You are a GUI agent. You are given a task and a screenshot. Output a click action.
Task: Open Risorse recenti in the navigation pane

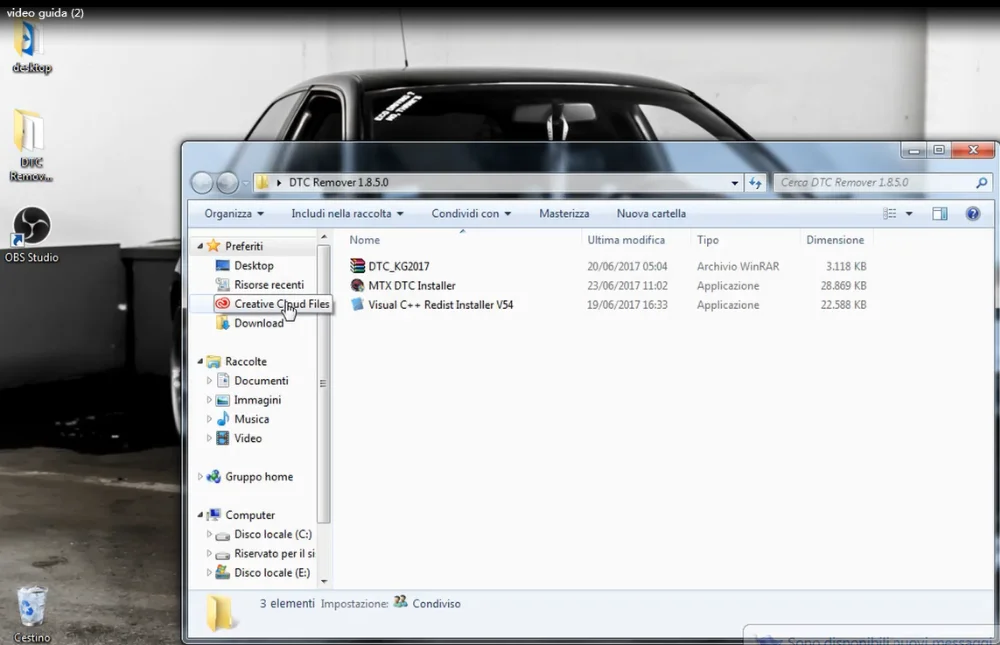pyautogui.click(x=268, y=285)
